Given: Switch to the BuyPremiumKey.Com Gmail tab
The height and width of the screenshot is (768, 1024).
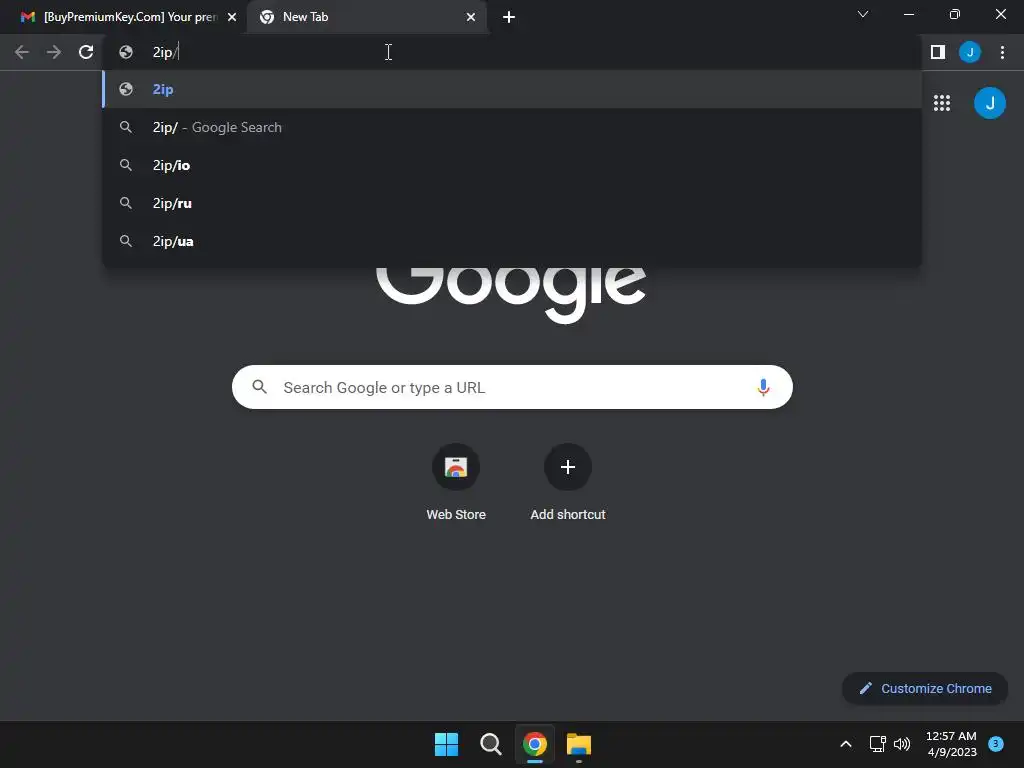Looking at the screenshot, I should click(123, 17).
